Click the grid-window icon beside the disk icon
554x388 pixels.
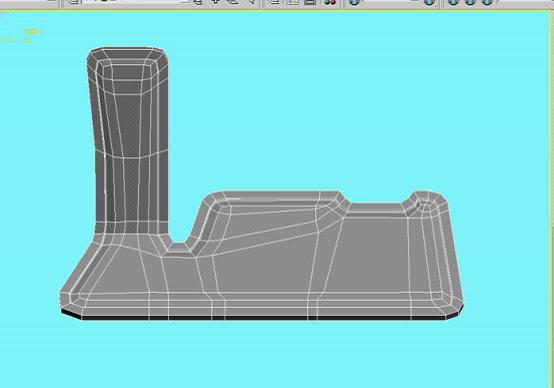coord(293,2)
